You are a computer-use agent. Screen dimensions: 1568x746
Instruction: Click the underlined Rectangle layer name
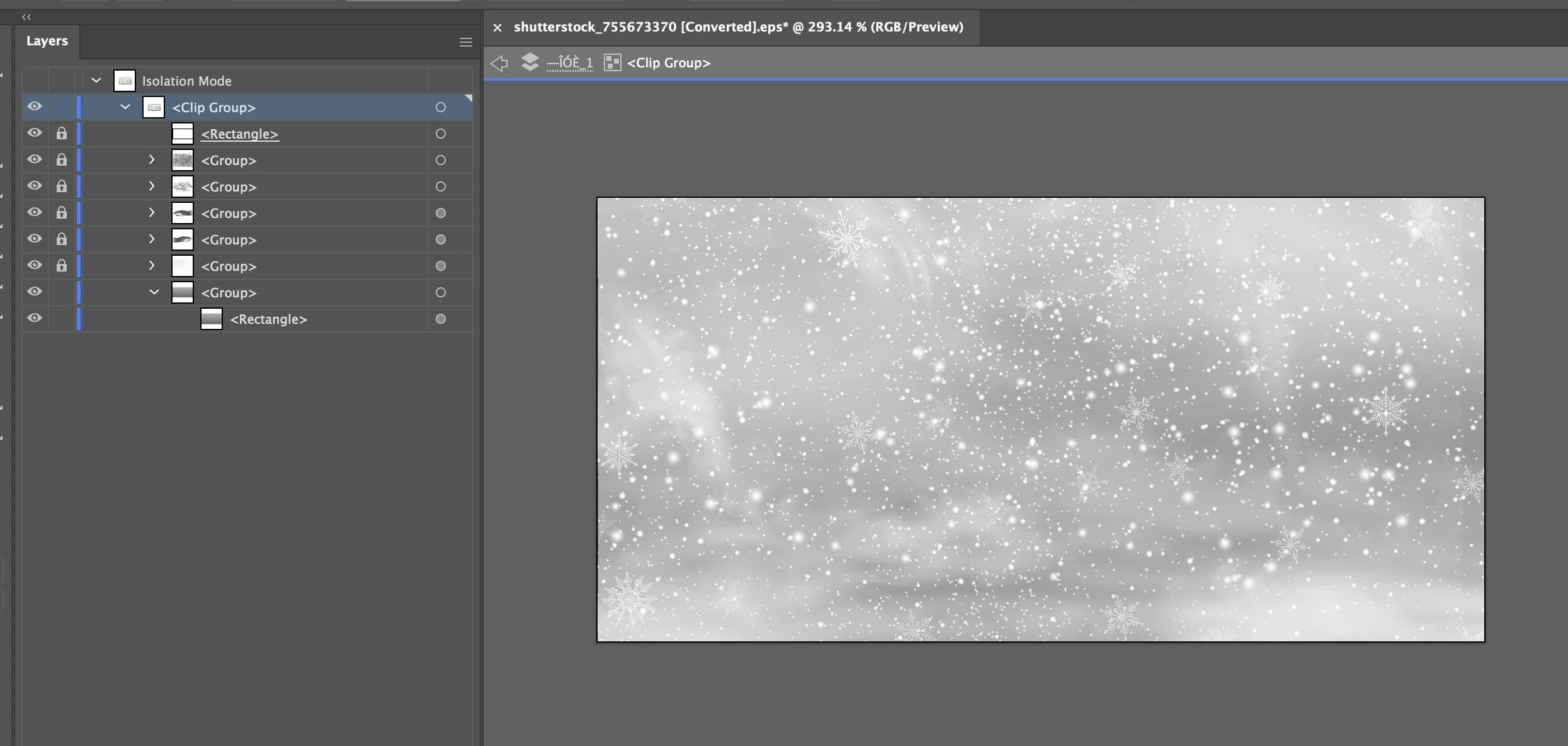pyautogui.click(x=239, y=134)
